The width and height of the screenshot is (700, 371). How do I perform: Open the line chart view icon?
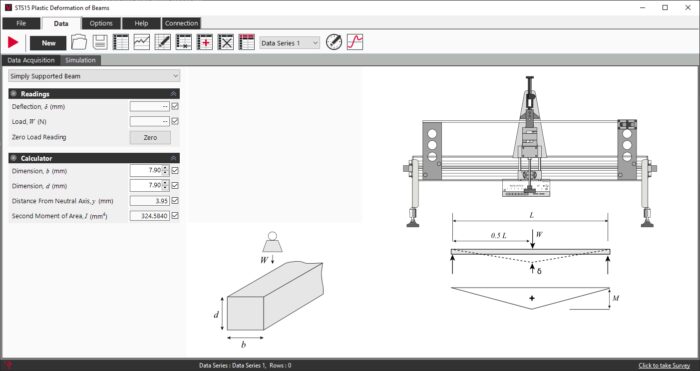142,42
